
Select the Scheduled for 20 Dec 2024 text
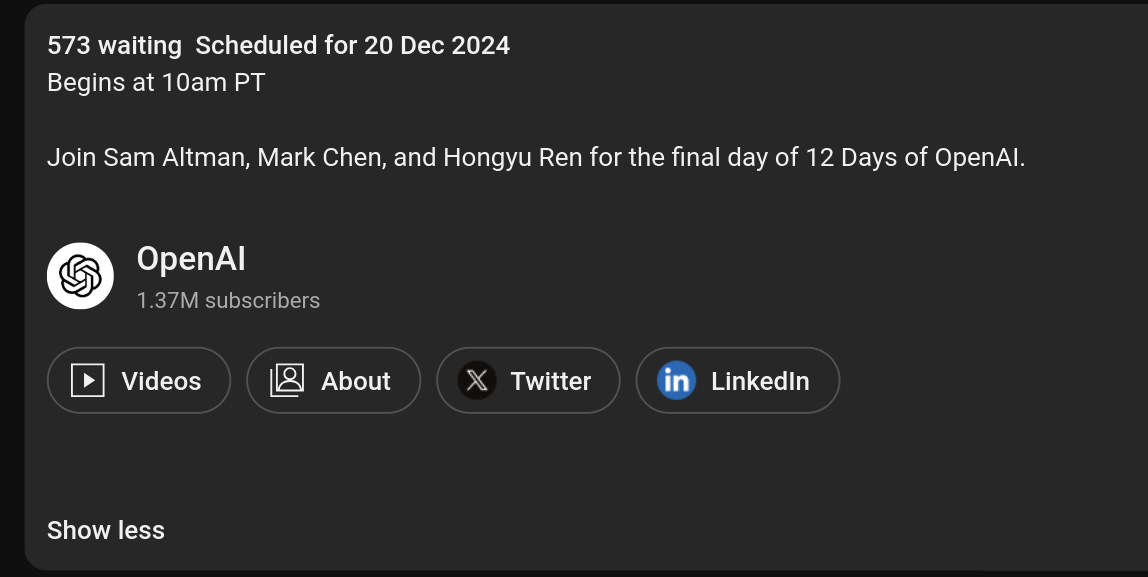[352, 45]
